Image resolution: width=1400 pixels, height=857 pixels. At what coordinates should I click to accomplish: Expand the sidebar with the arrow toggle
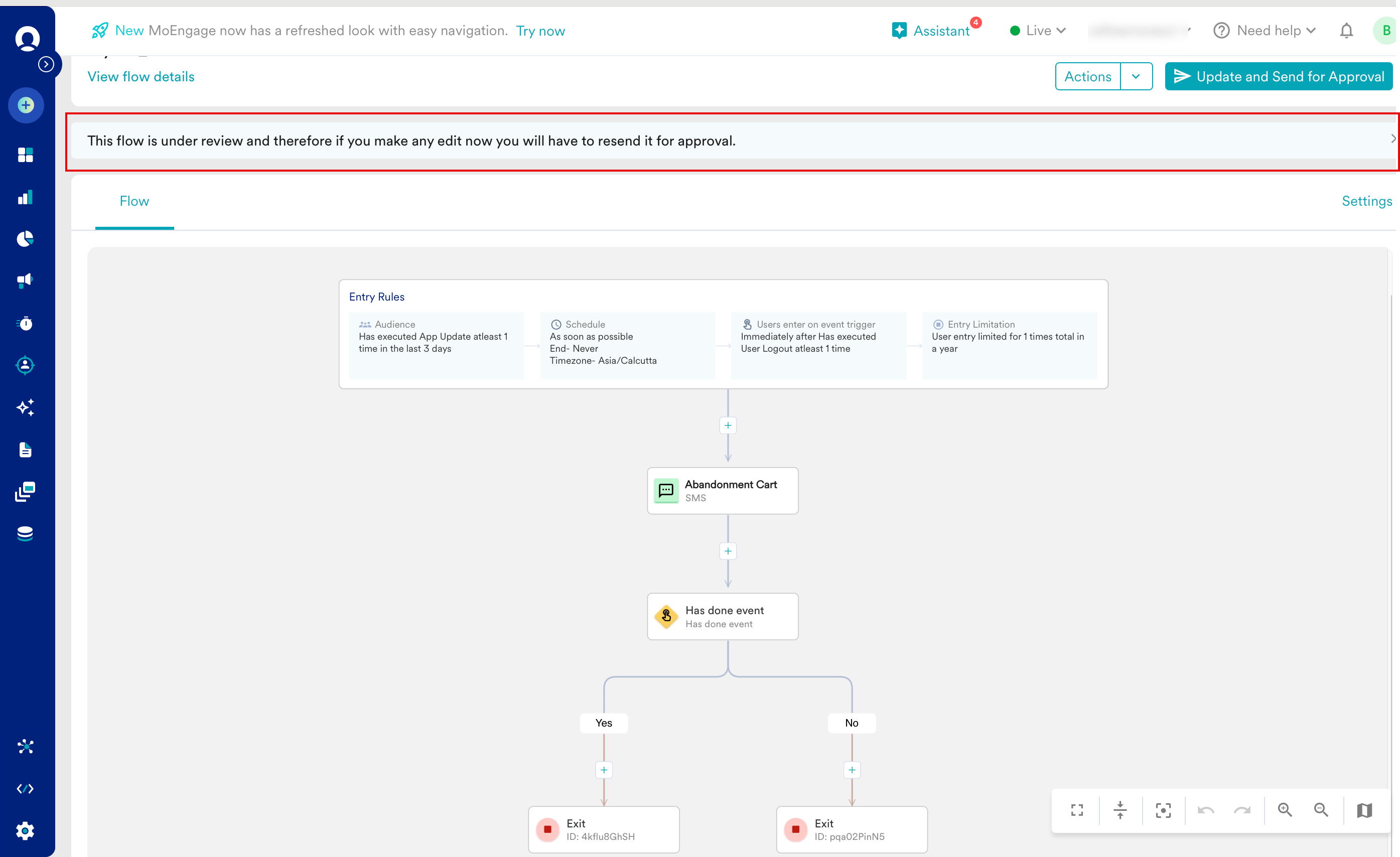[46, 64]
